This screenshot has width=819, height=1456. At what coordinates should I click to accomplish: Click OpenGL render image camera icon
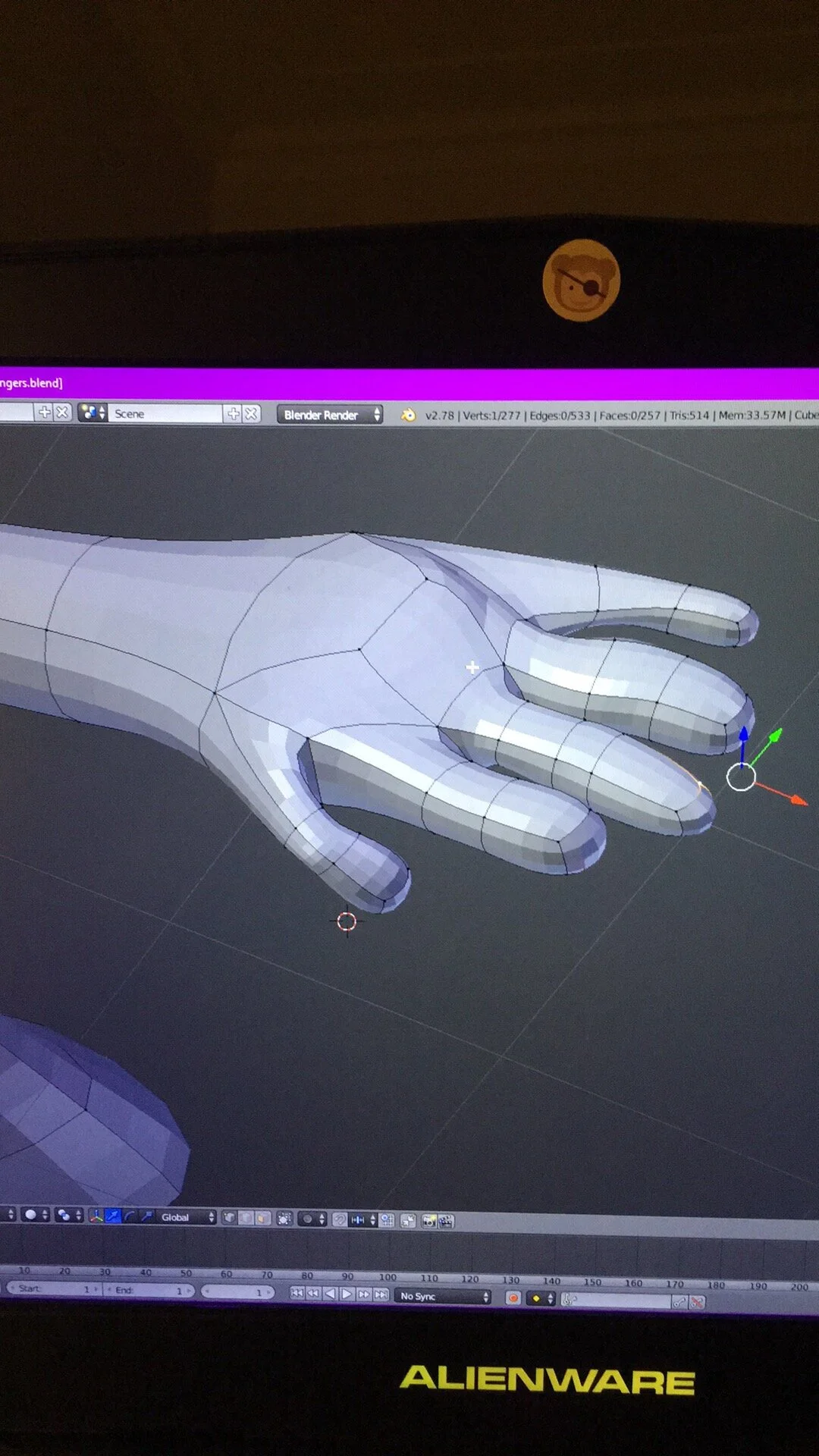[429, 1221]
